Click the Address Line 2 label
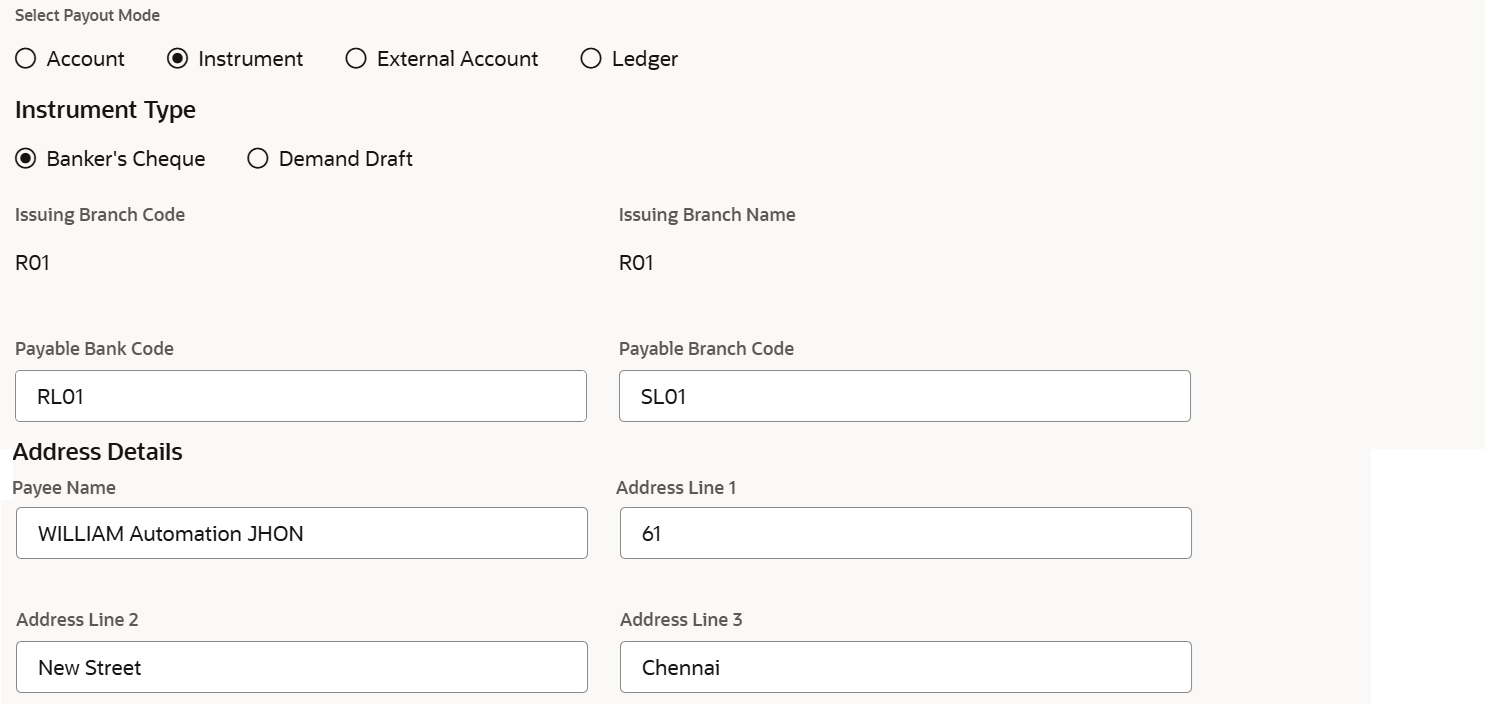 pos(77,620)
